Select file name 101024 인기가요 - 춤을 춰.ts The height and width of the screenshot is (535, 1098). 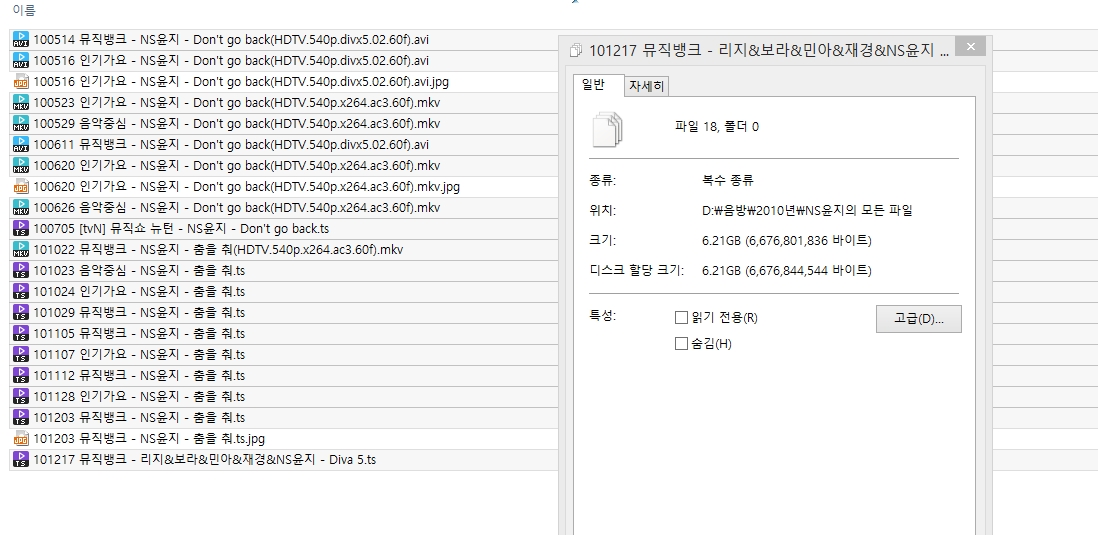[x=139, y=292]
